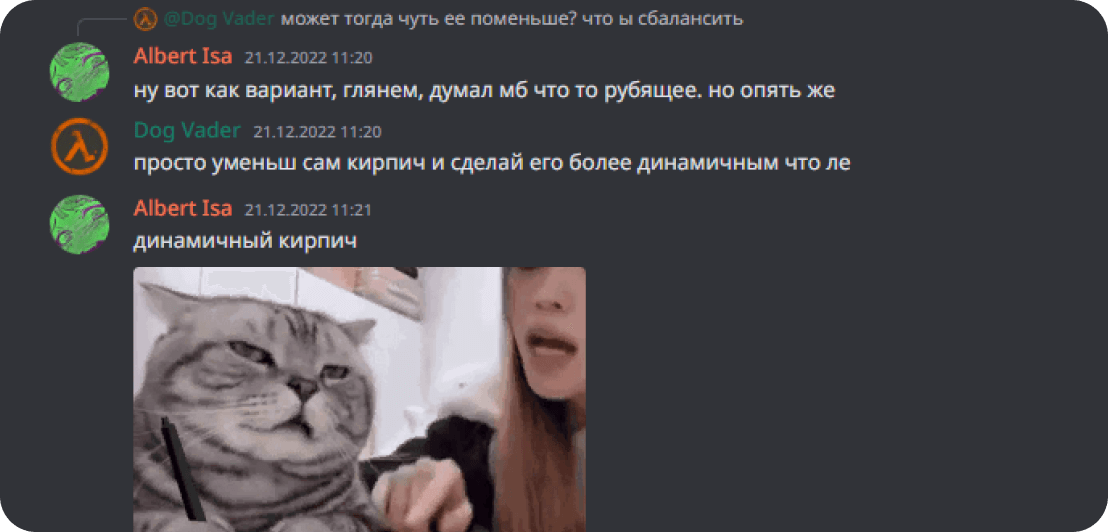The height and width of the screenshot is (532, 1108).
Task: Click the small lambda avatar in reply preview
Action: (x=145, y=18)
